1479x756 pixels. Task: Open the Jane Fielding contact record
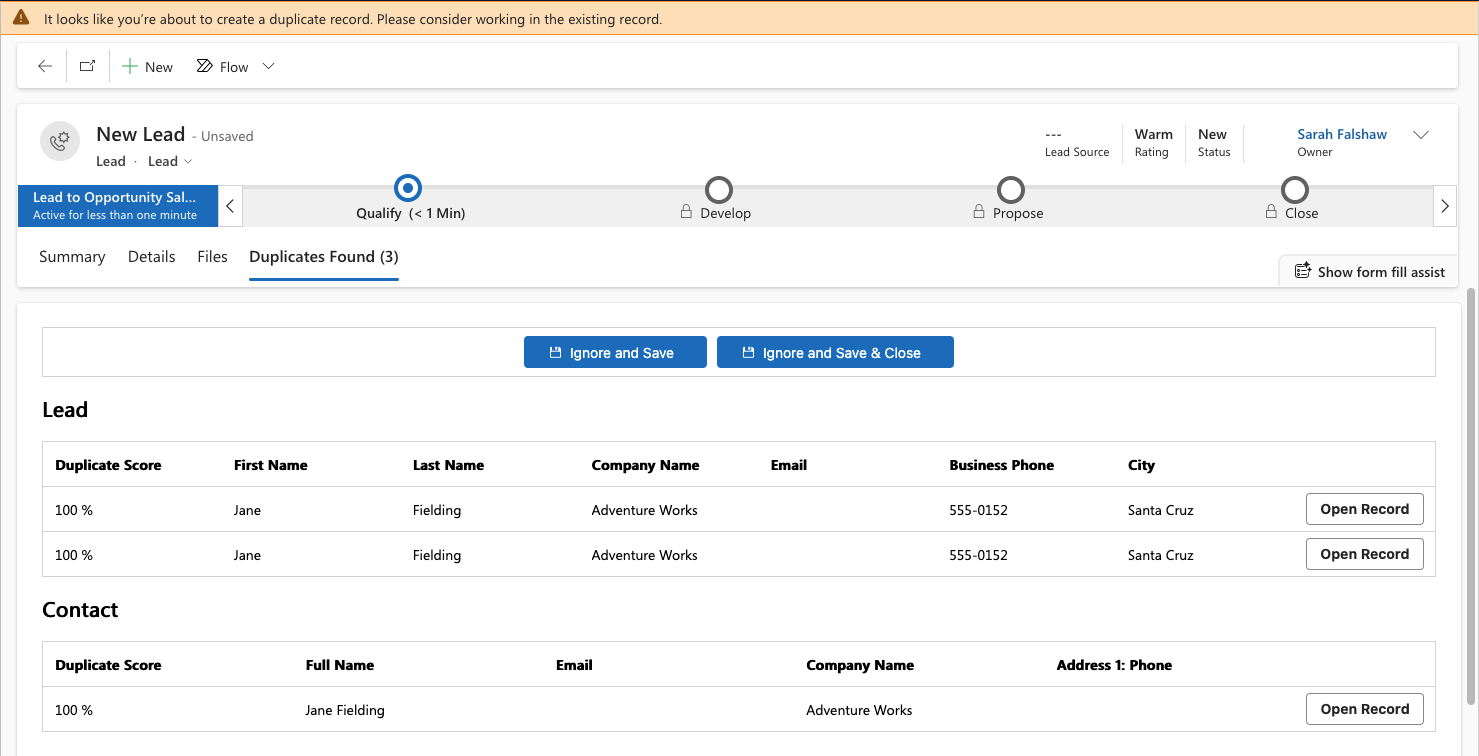pos(1364,709)
